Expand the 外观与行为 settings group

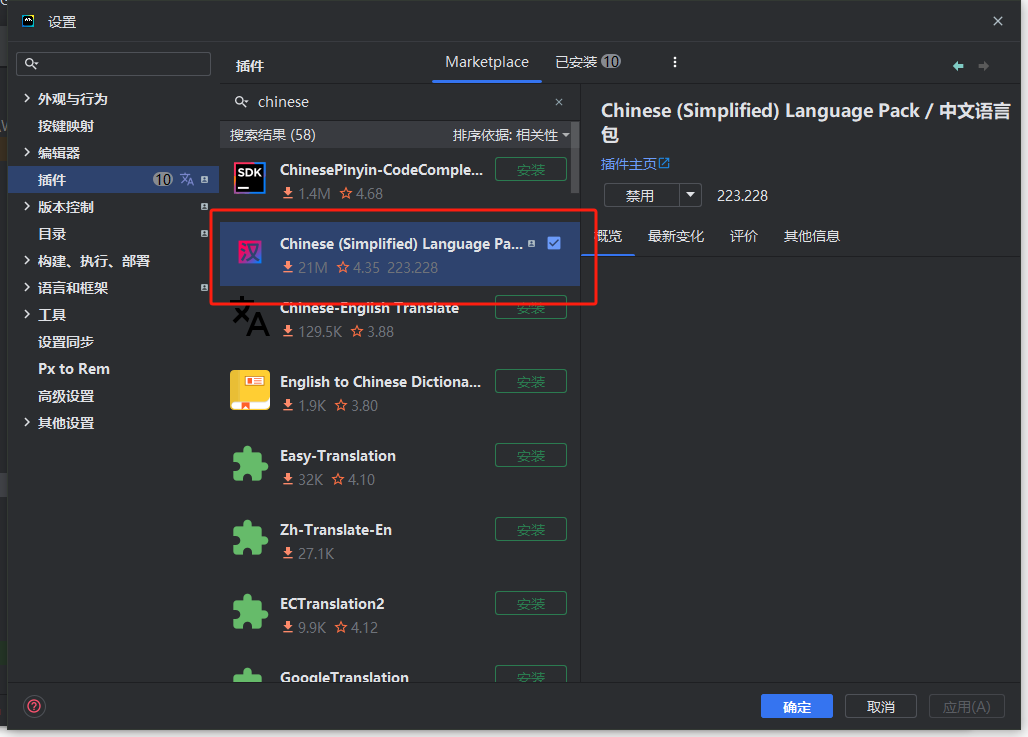click(x=27, y=98)
